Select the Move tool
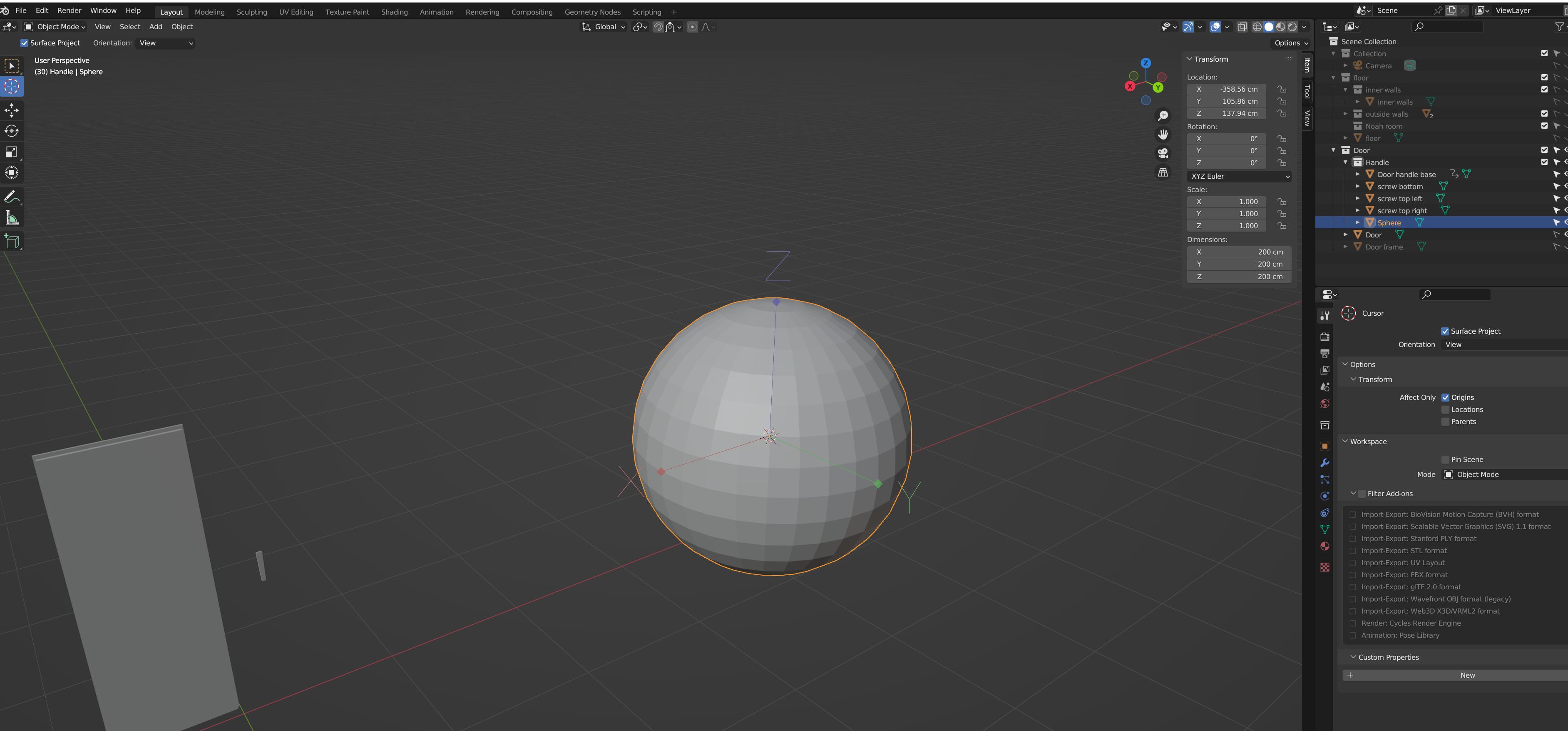 [x=12, y=110]
